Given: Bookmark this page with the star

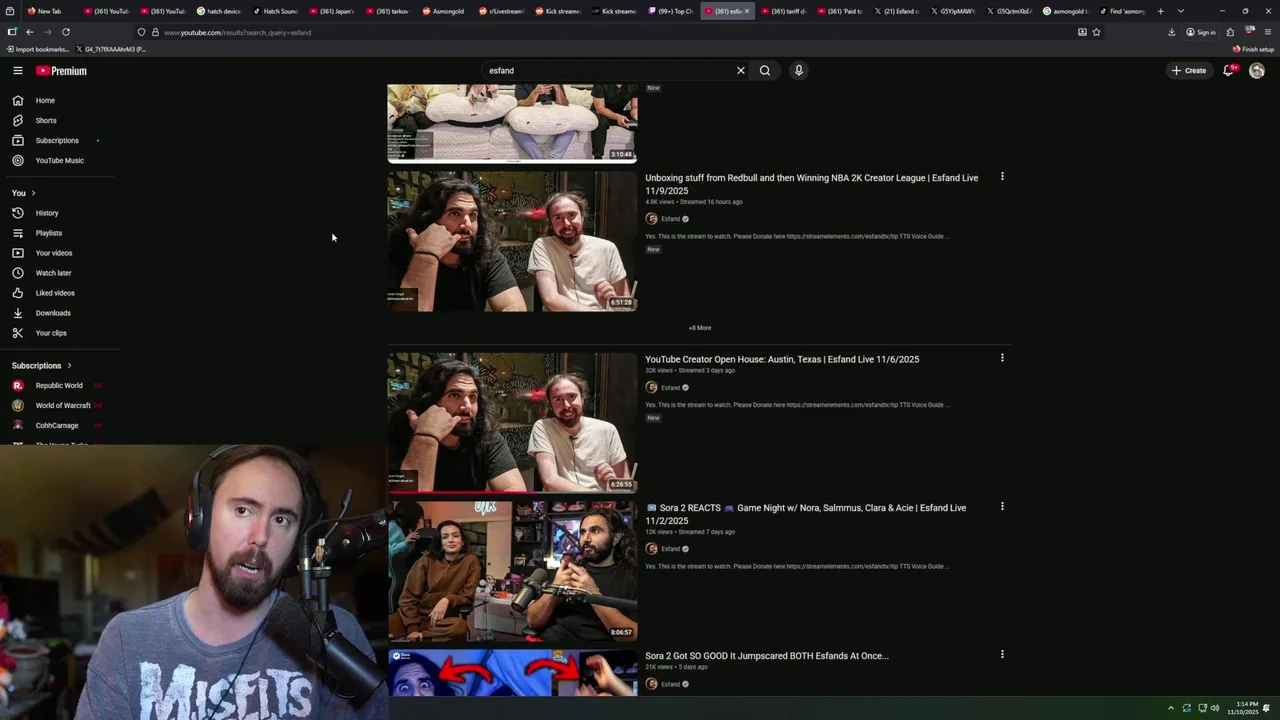Looking at the screenshot, I should [x=1097, y=32].
